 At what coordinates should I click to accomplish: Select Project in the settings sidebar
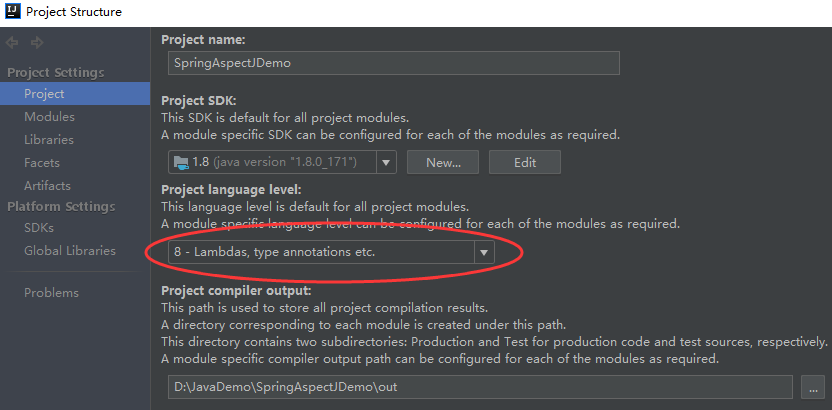click(44, 94)
